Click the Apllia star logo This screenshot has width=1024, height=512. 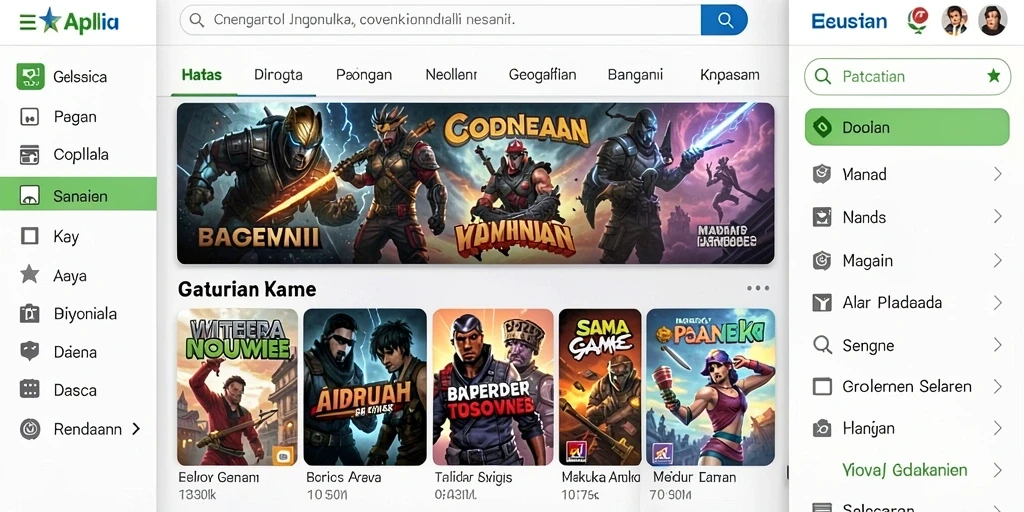point(50,21)
